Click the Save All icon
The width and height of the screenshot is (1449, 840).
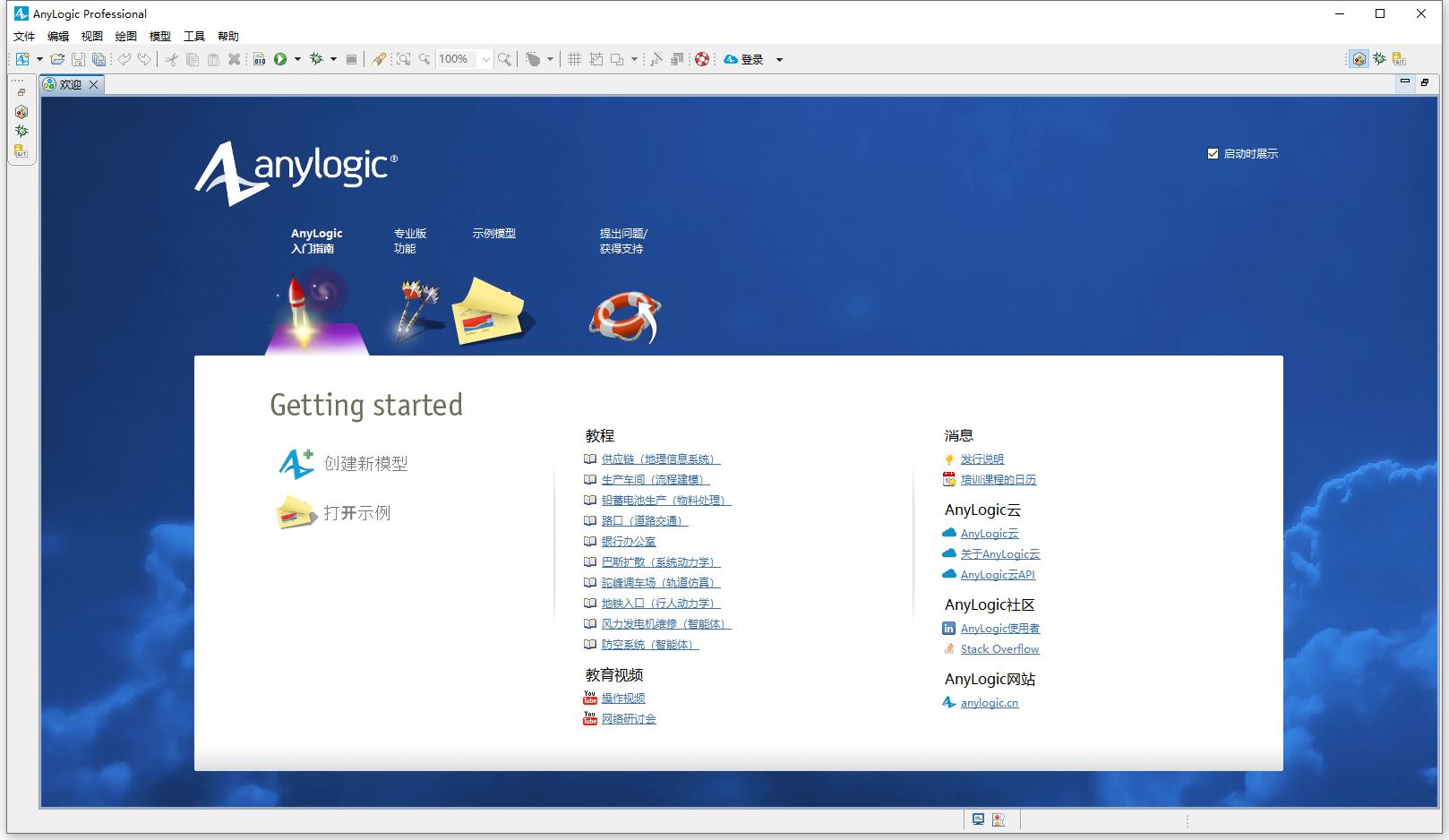point(99,59)
